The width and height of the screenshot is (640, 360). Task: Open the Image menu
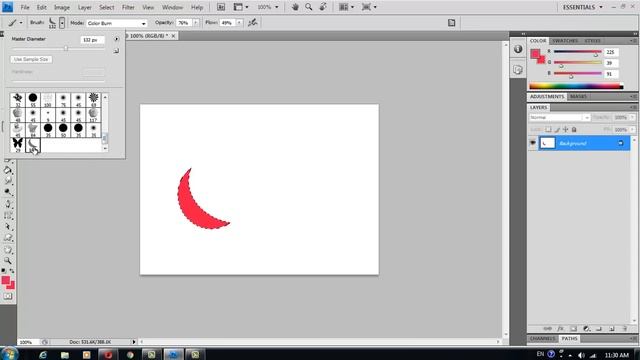tap(62, 7)
